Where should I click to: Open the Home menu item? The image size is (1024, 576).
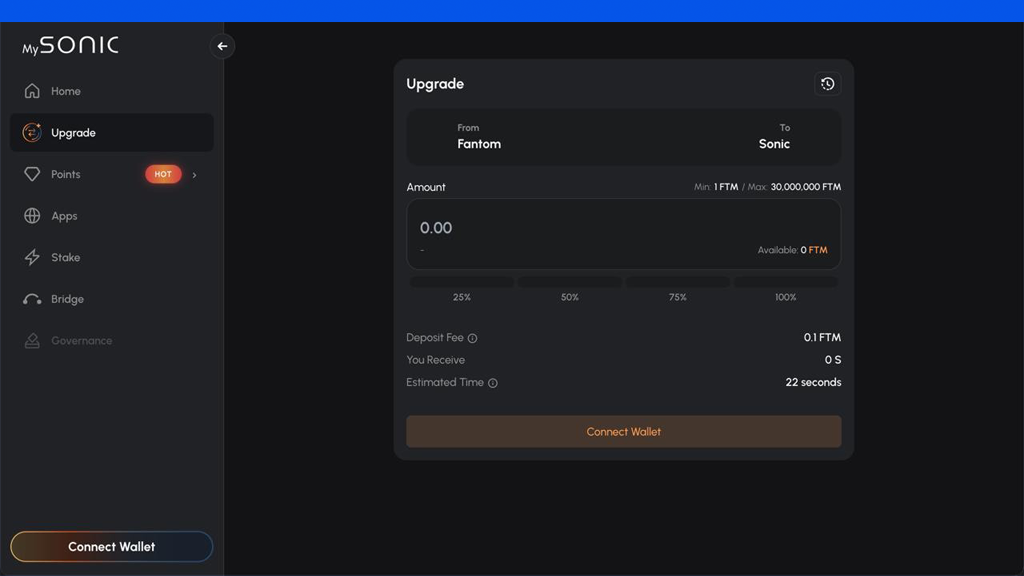[112, 91]
